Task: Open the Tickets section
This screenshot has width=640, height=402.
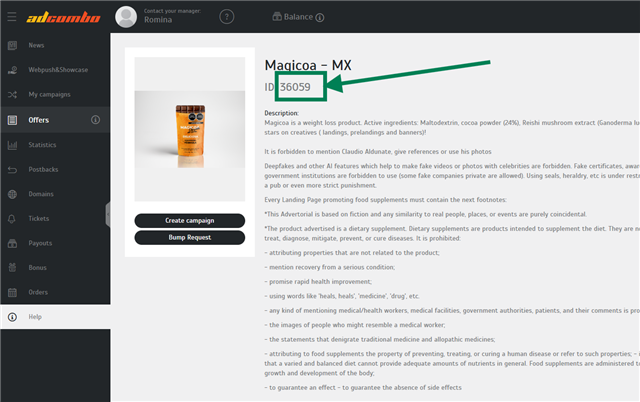Action: tap(55, 218)
